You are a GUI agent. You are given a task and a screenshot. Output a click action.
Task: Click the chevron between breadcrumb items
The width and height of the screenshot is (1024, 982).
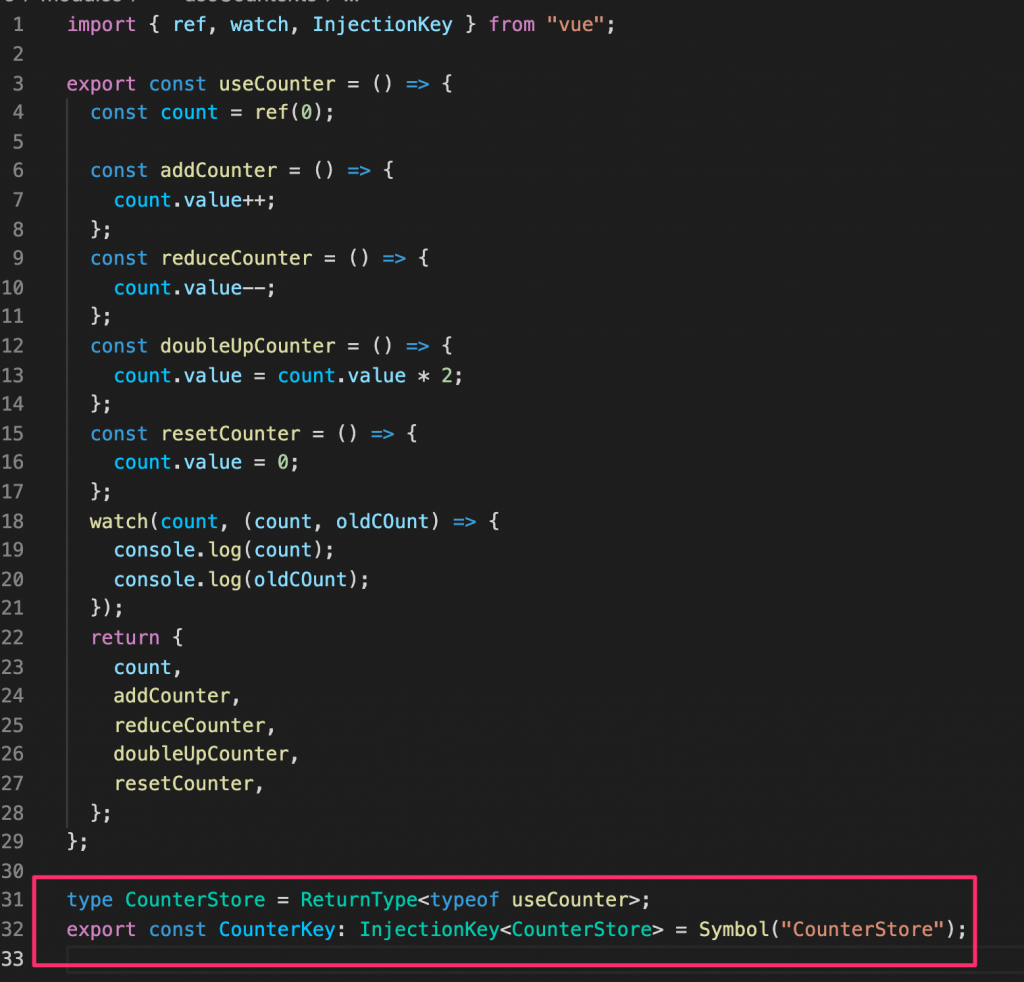pyautogui.click(x=133, y=3)
